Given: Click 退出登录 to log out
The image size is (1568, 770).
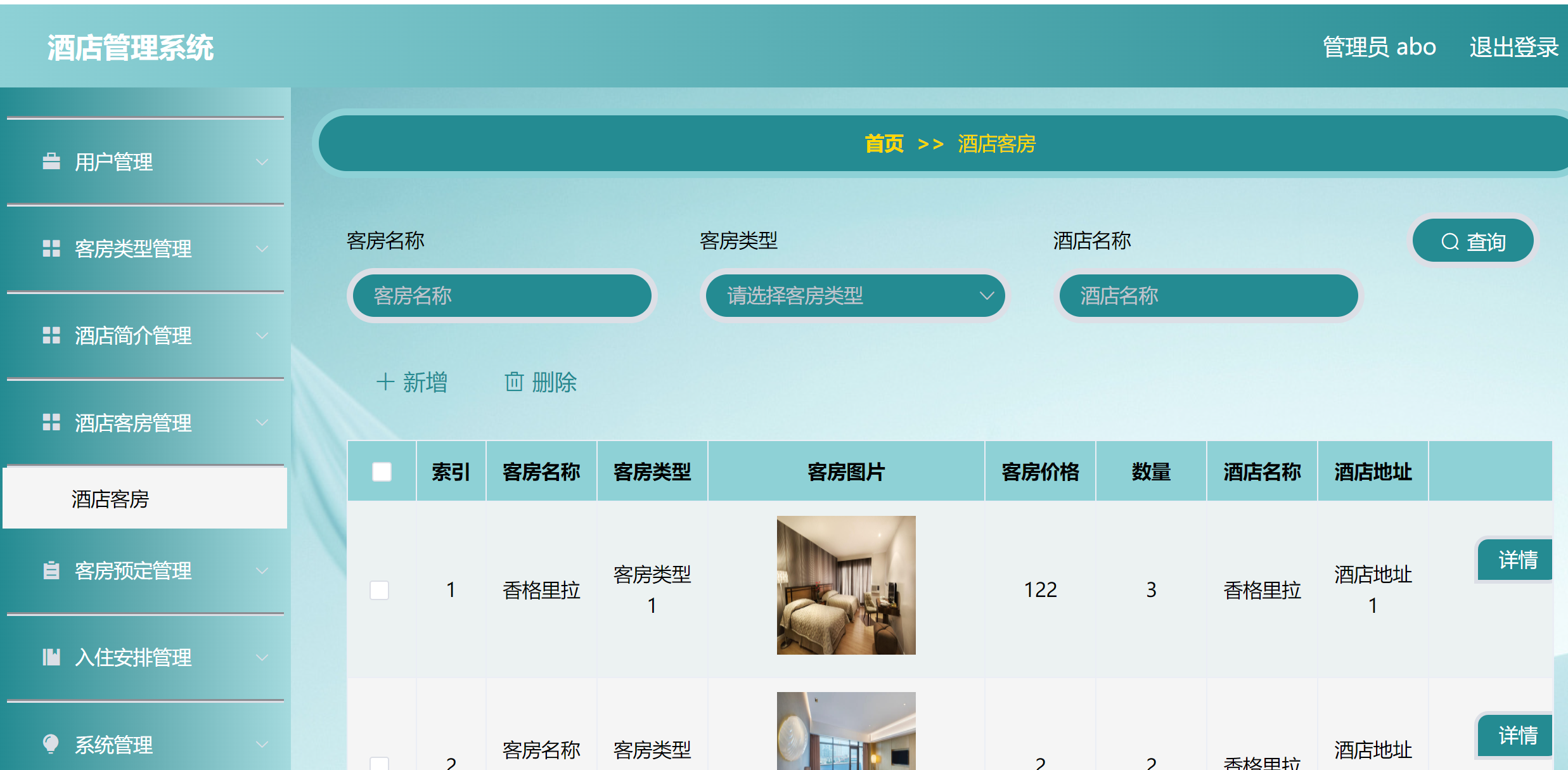Looking at the screenshot, I should point(1513,47).
